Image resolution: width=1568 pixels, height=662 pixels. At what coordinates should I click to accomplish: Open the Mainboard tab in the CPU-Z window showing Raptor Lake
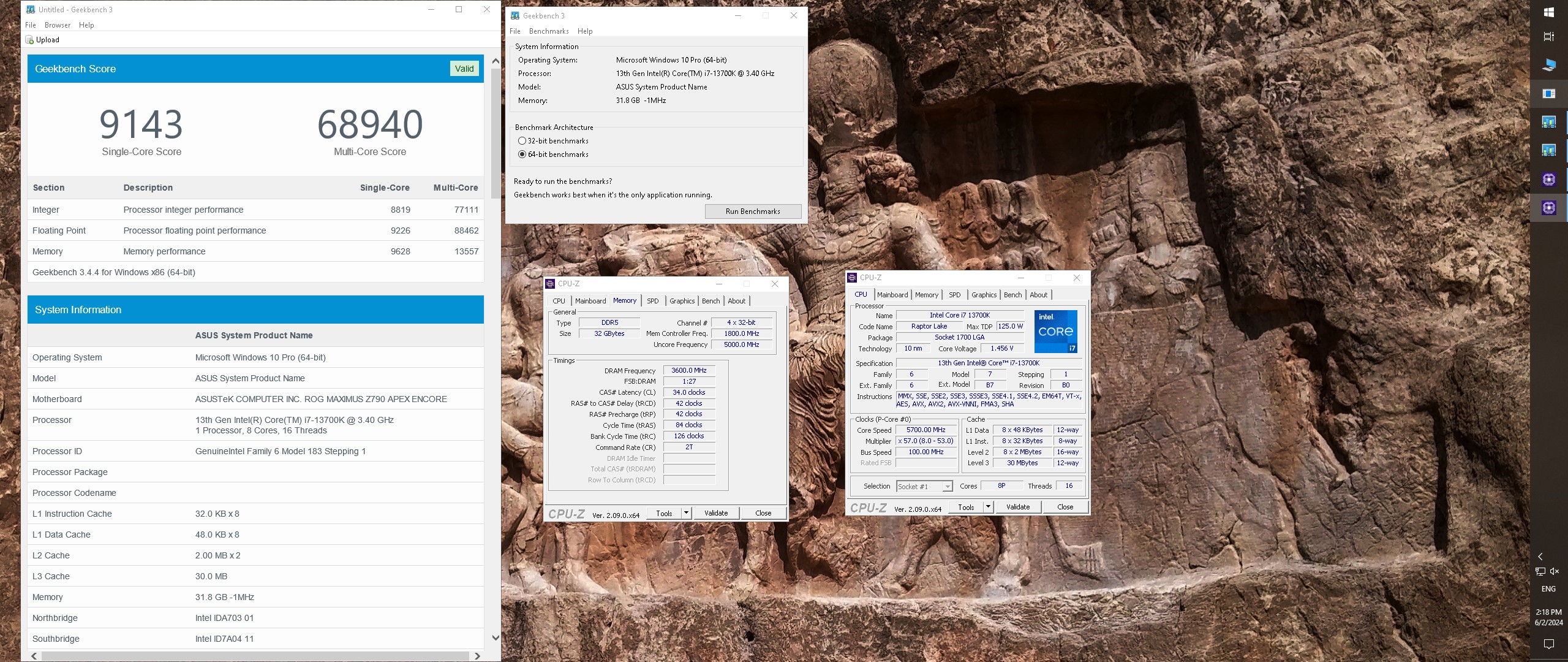pyautogui.click(x=892, y=295)
